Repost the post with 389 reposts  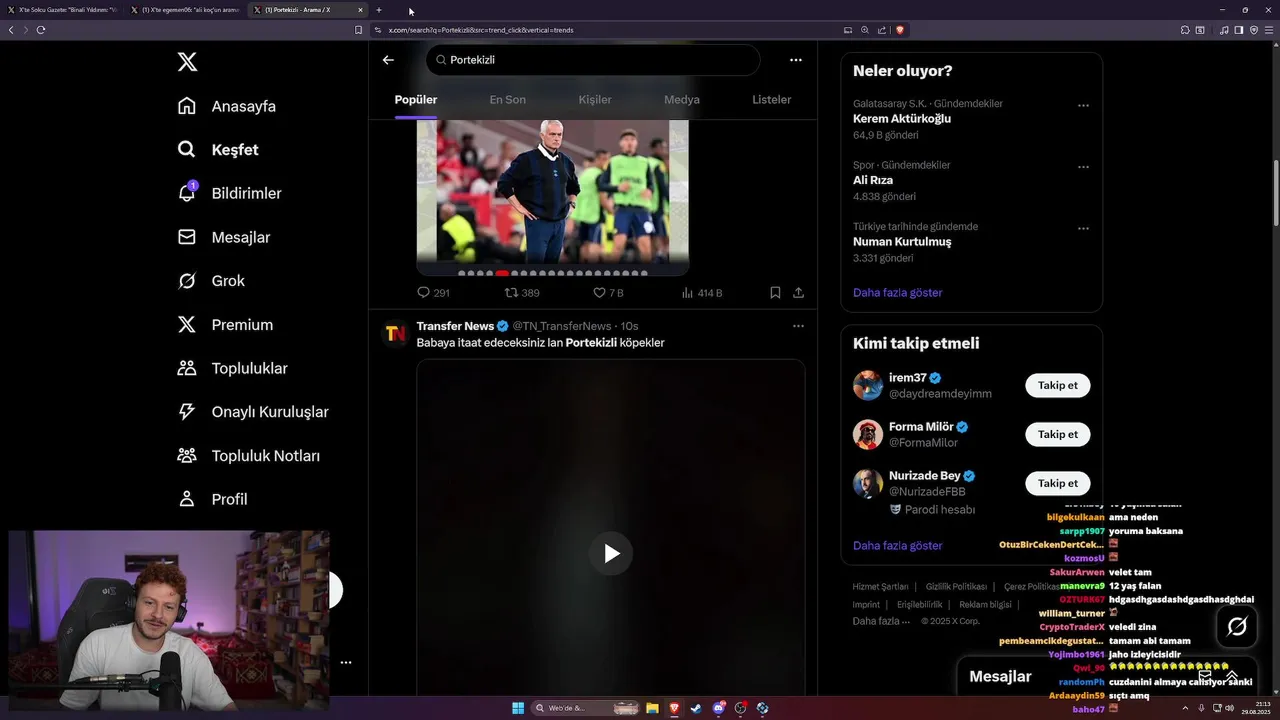(522, 293)
